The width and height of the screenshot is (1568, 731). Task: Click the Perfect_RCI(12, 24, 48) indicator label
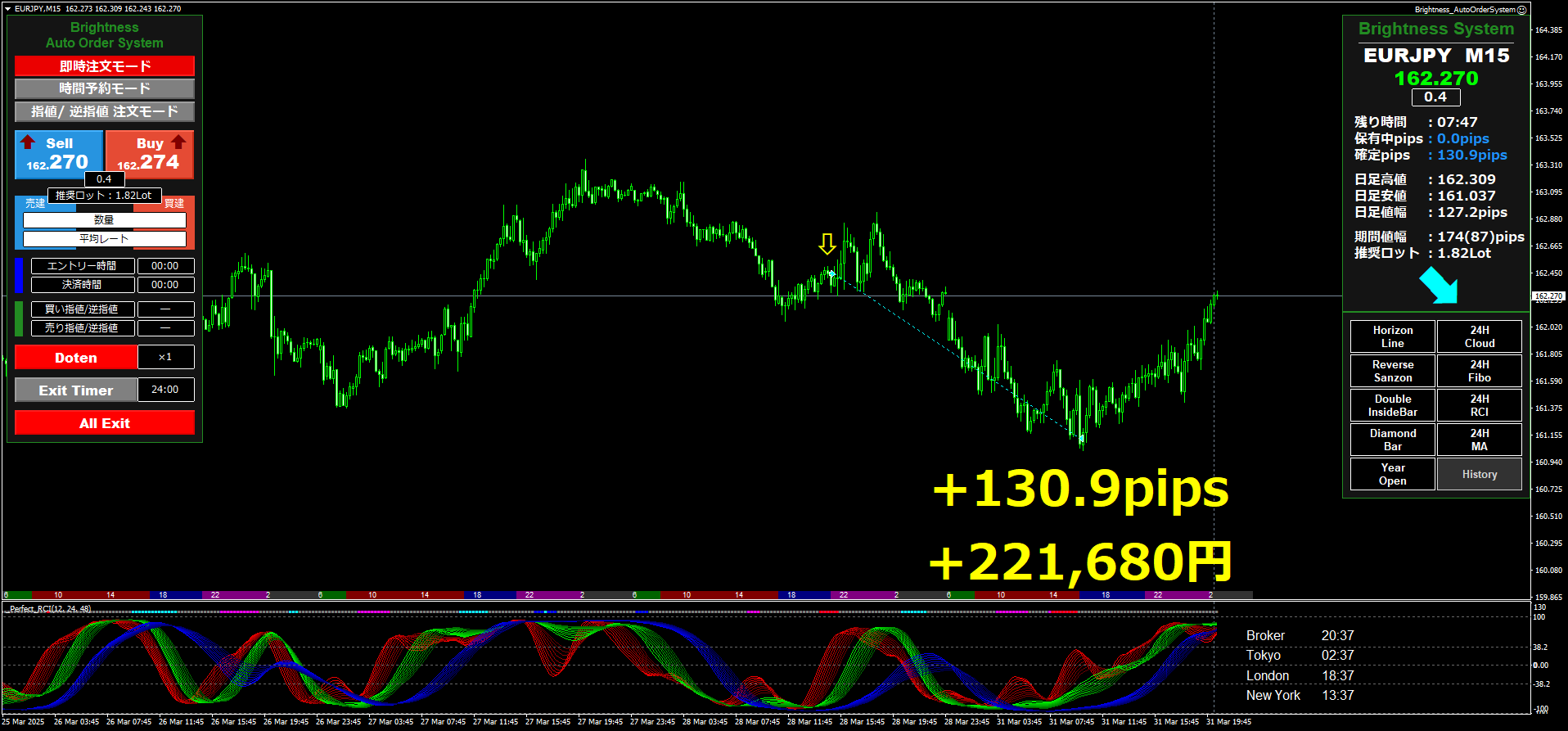(x=51, y=609)
